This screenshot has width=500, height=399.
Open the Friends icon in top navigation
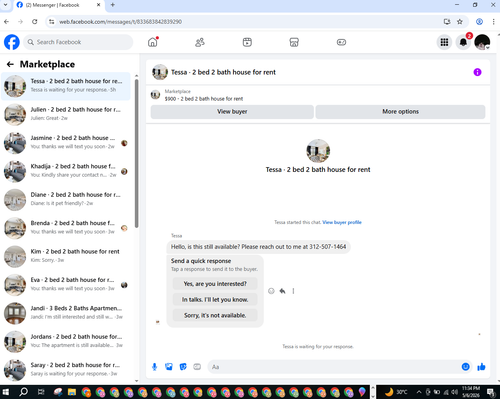point(200,42)
